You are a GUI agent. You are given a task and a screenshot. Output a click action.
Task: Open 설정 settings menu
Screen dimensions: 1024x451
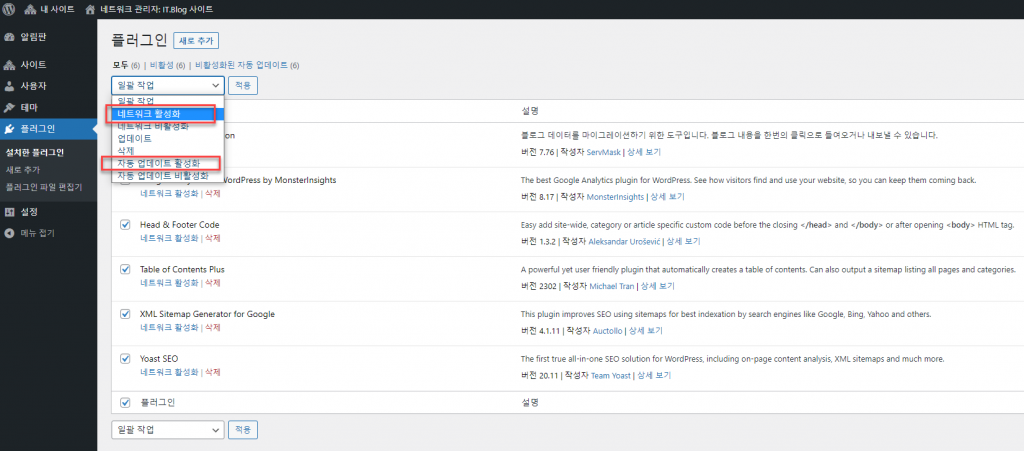[30, 212]
